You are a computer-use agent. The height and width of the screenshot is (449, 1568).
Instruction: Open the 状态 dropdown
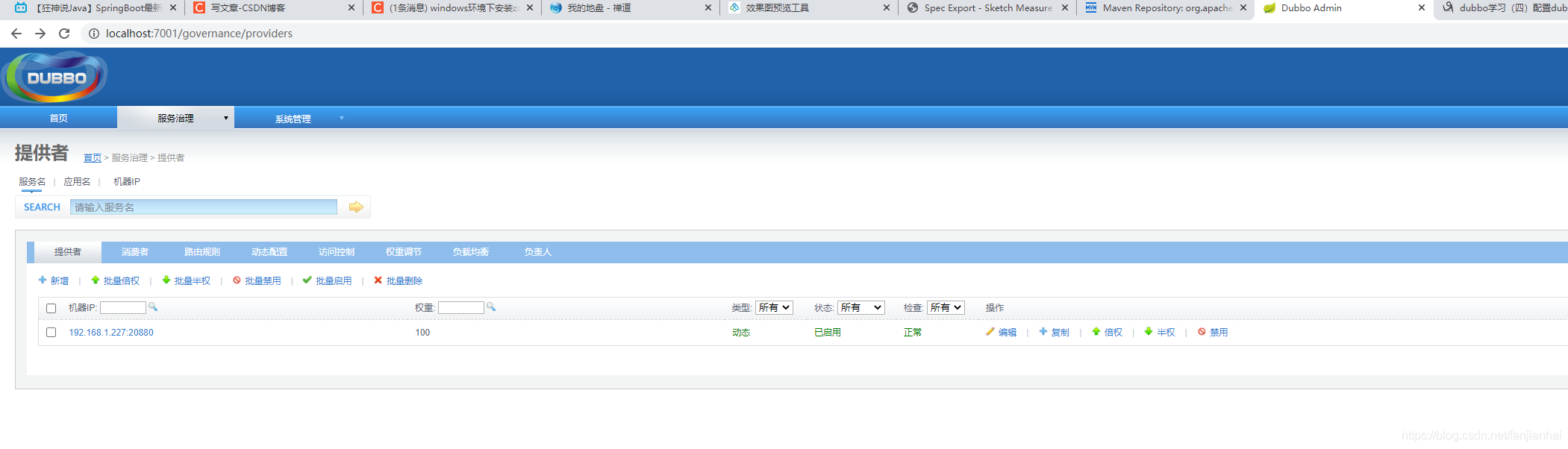pos(861,307)
